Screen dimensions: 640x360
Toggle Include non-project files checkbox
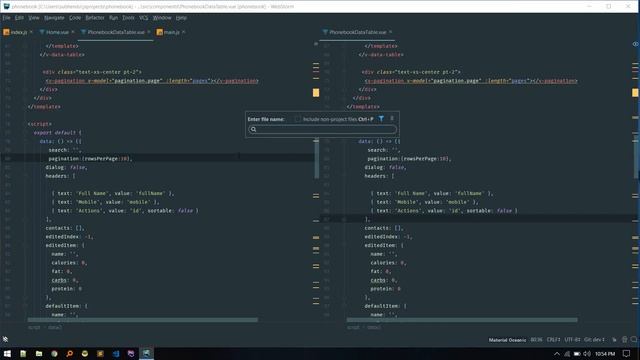tap(297, 119)
